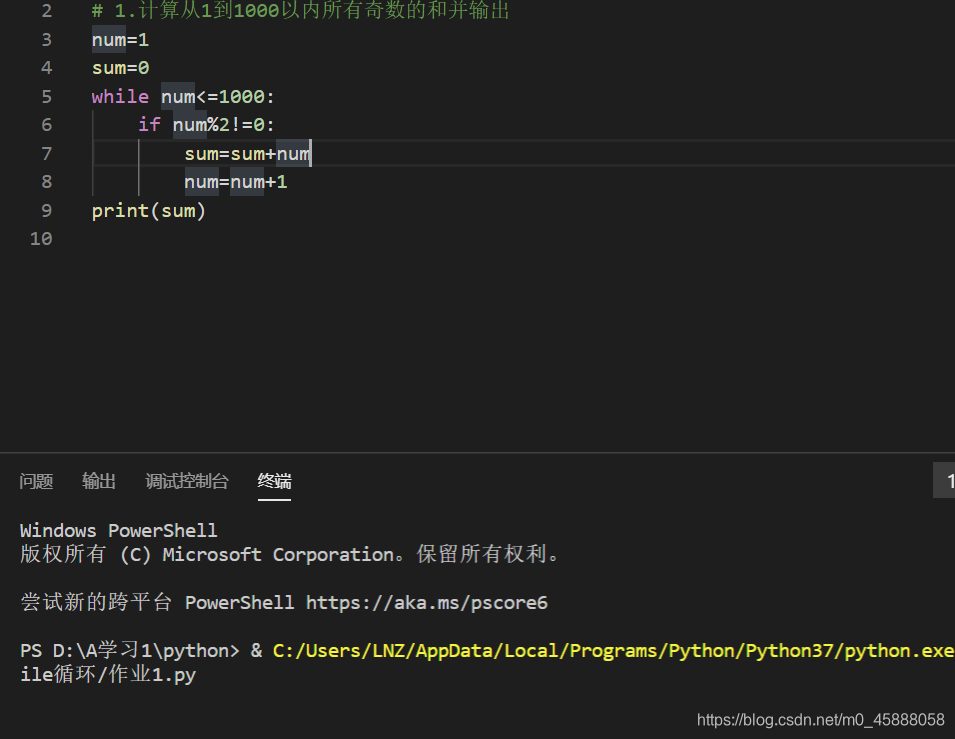Click the num=1 assignment line
The image size is (955, 739).
pyautogui.click(x=120, y=40)
